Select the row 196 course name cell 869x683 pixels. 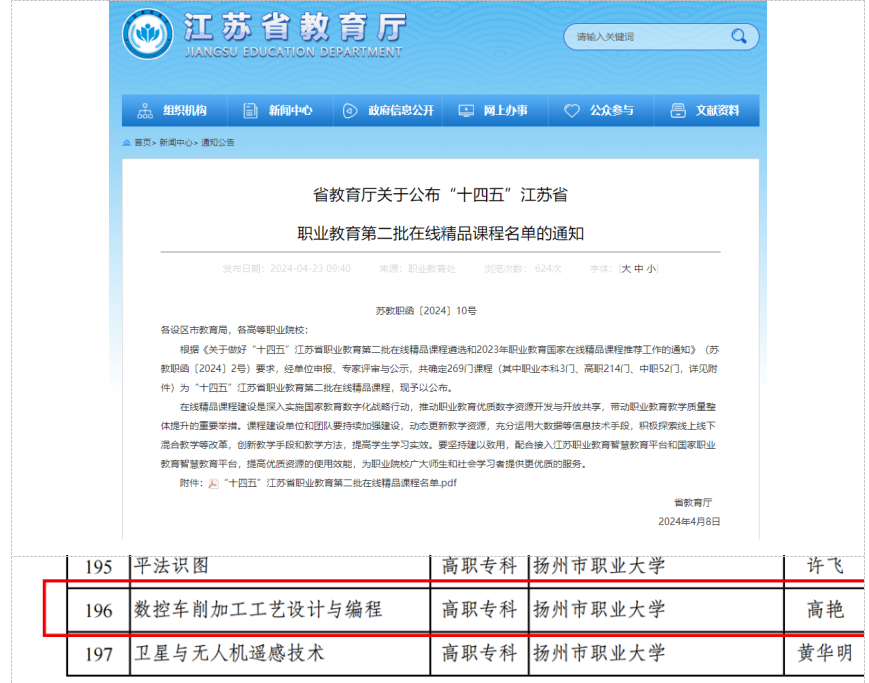point(258,609)
